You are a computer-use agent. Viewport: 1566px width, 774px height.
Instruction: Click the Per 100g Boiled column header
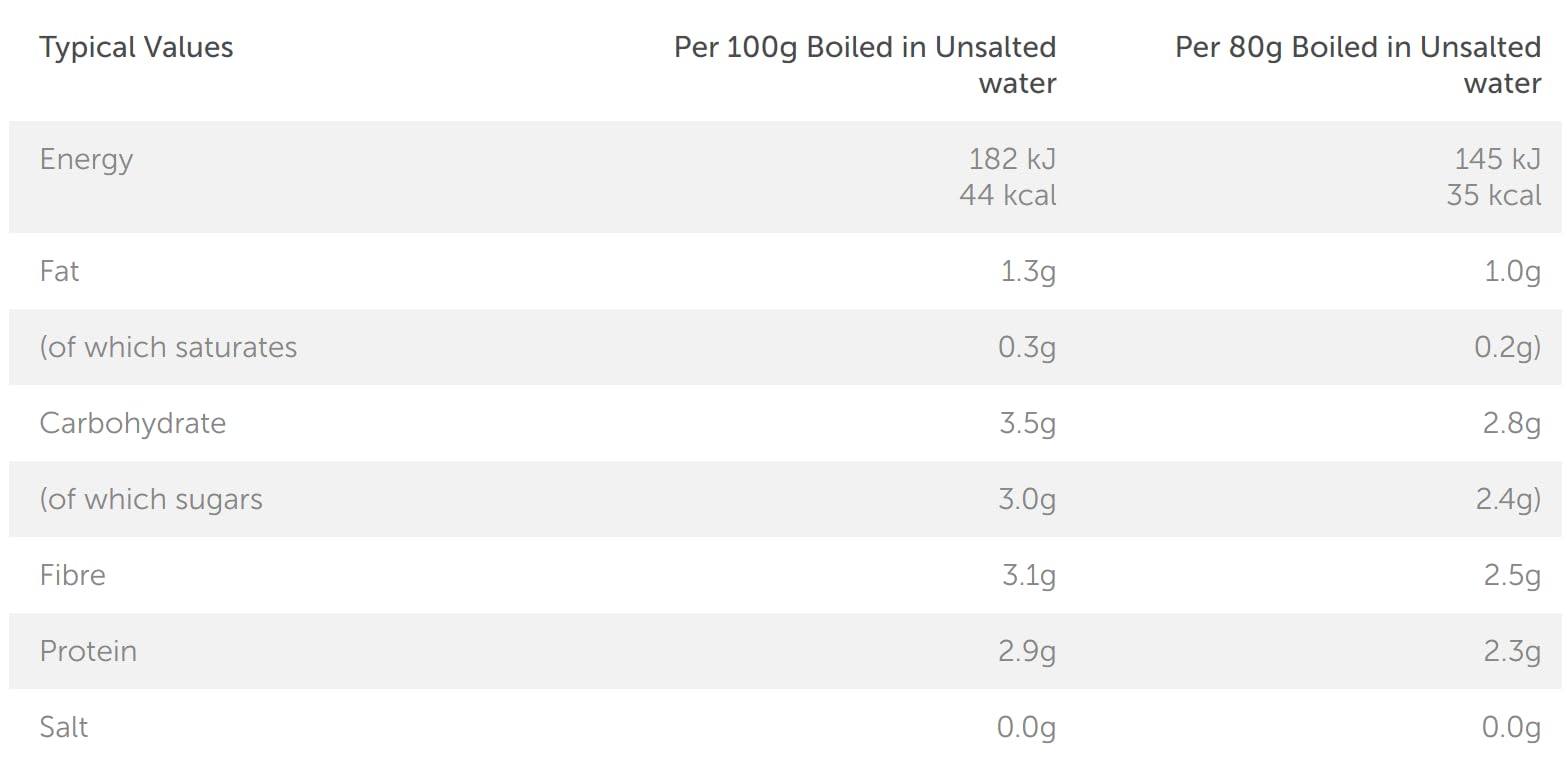[865, 64]
